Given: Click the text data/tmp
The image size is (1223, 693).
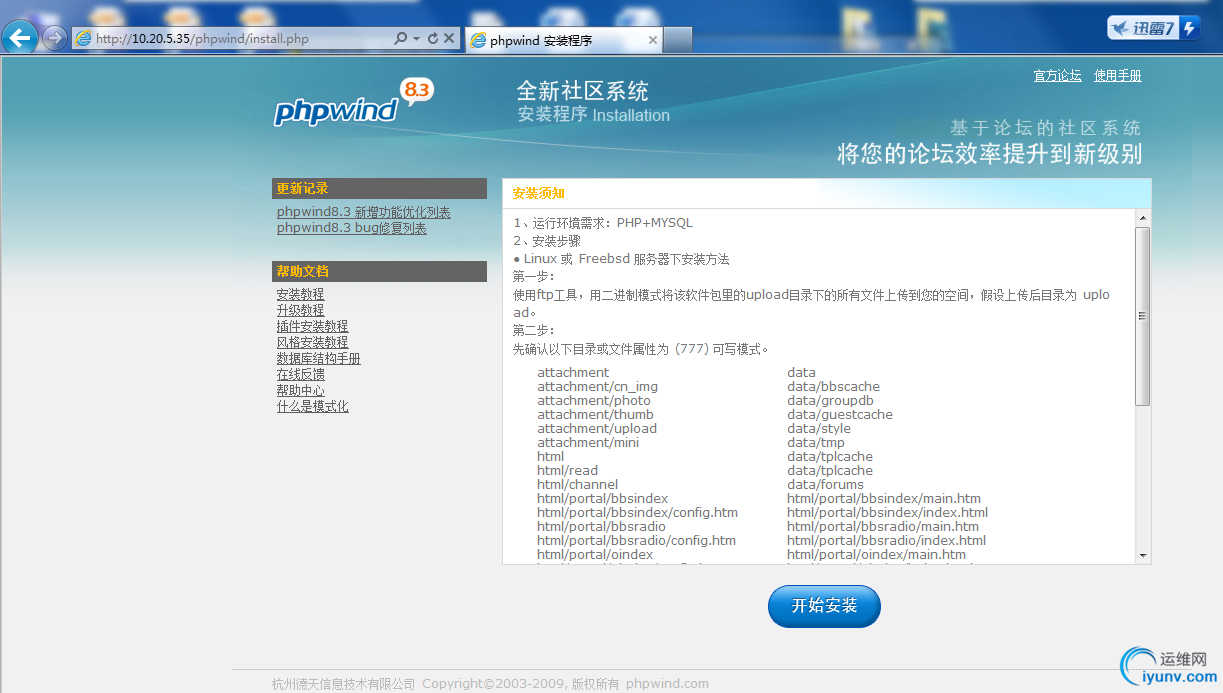Looking at the screenshot, I should [x=816, y=442].
